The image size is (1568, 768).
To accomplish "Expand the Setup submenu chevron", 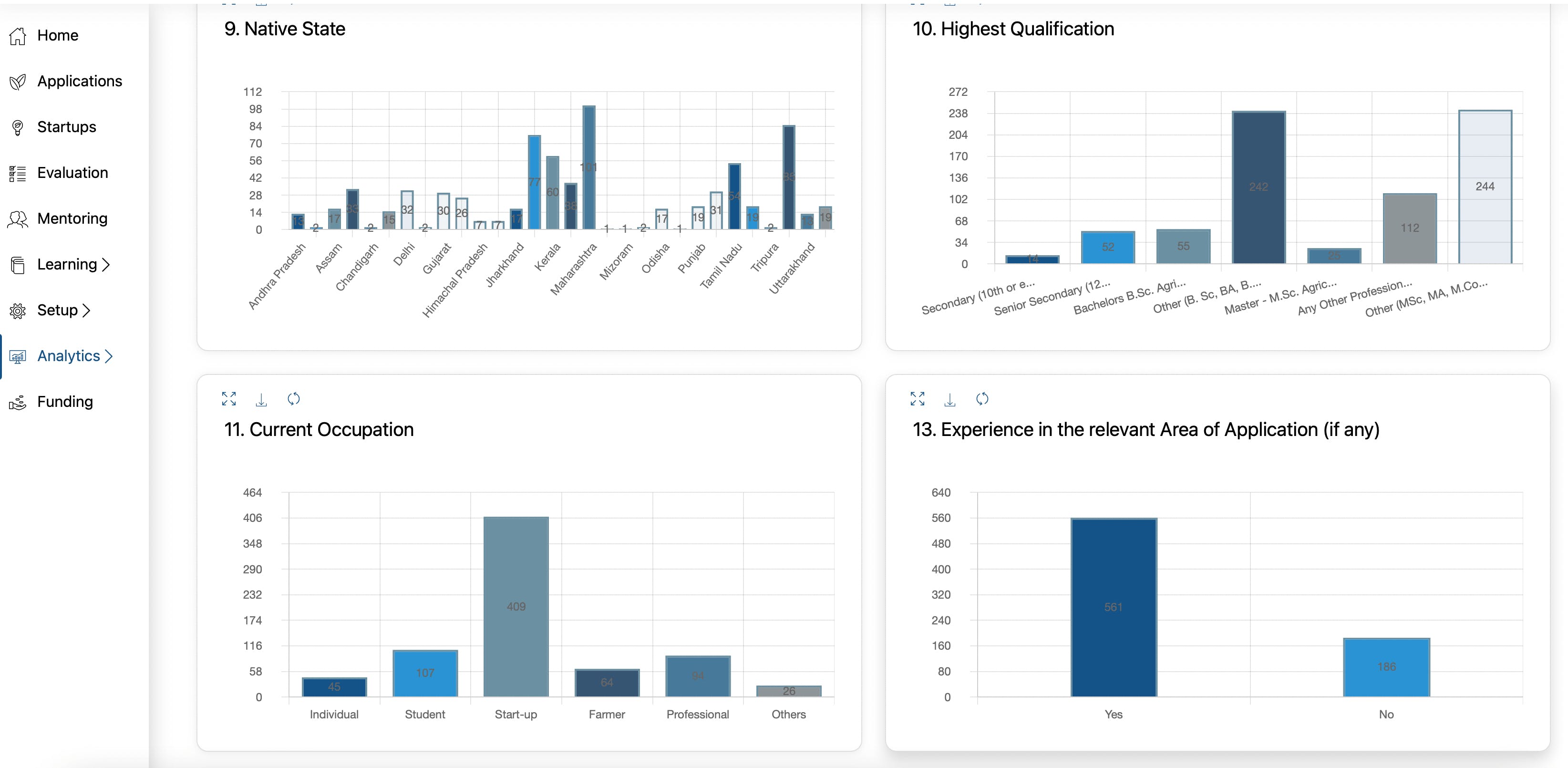I will pyautogui.click(x=86, y=311).
